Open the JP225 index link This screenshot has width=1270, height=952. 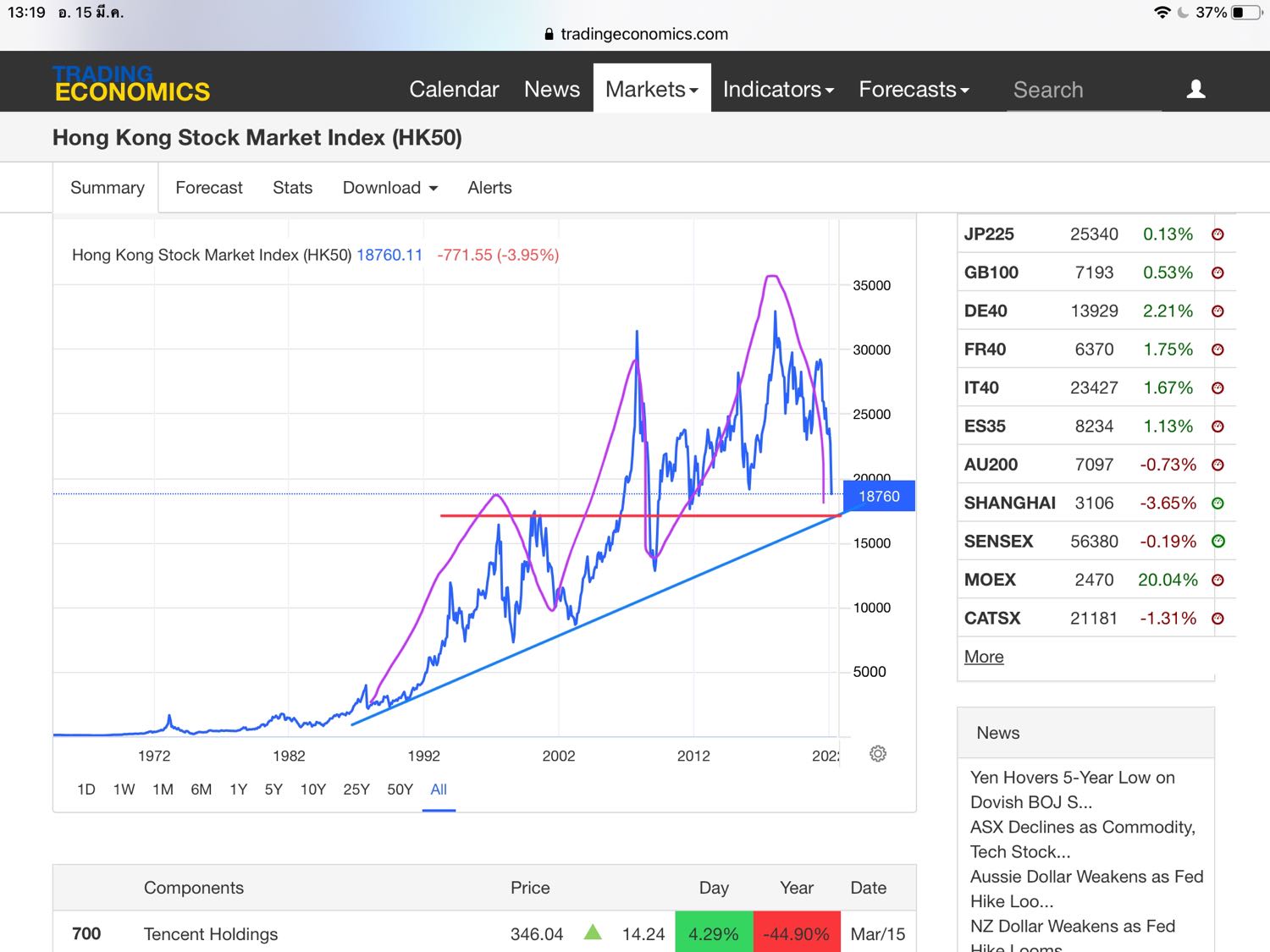point(989,234)
